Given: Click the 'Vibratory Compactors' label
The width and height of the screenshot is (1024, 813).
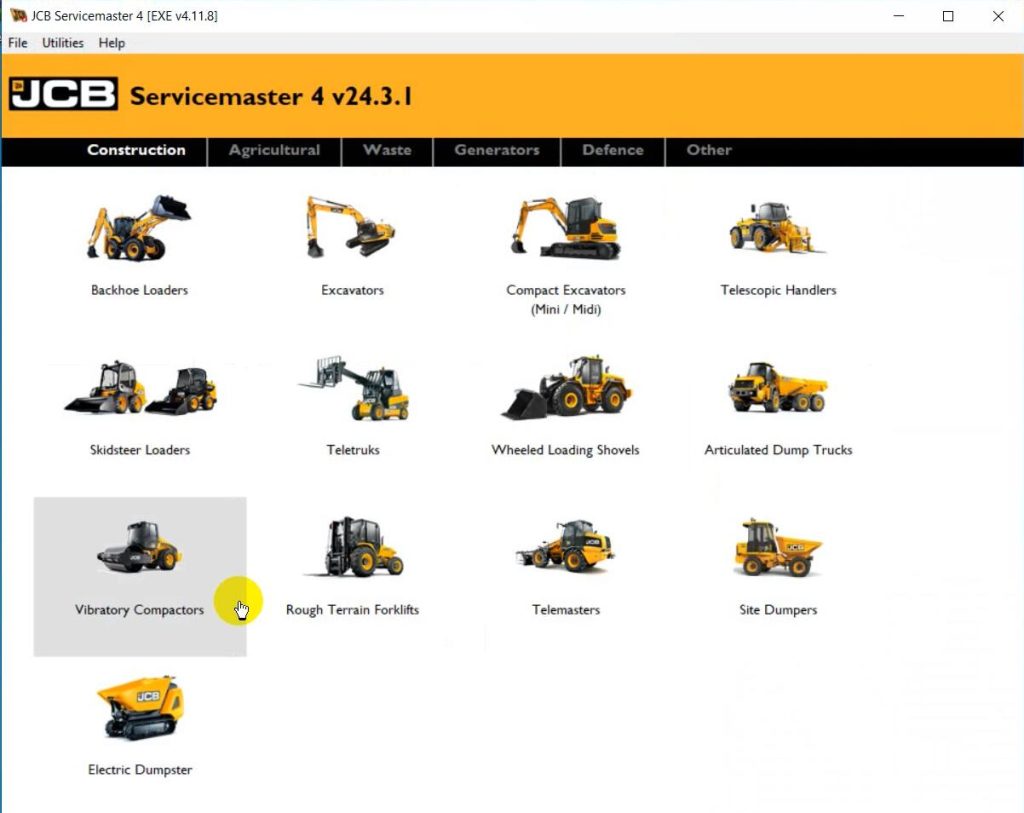Looking at the screenshot, I should [139, 610].
